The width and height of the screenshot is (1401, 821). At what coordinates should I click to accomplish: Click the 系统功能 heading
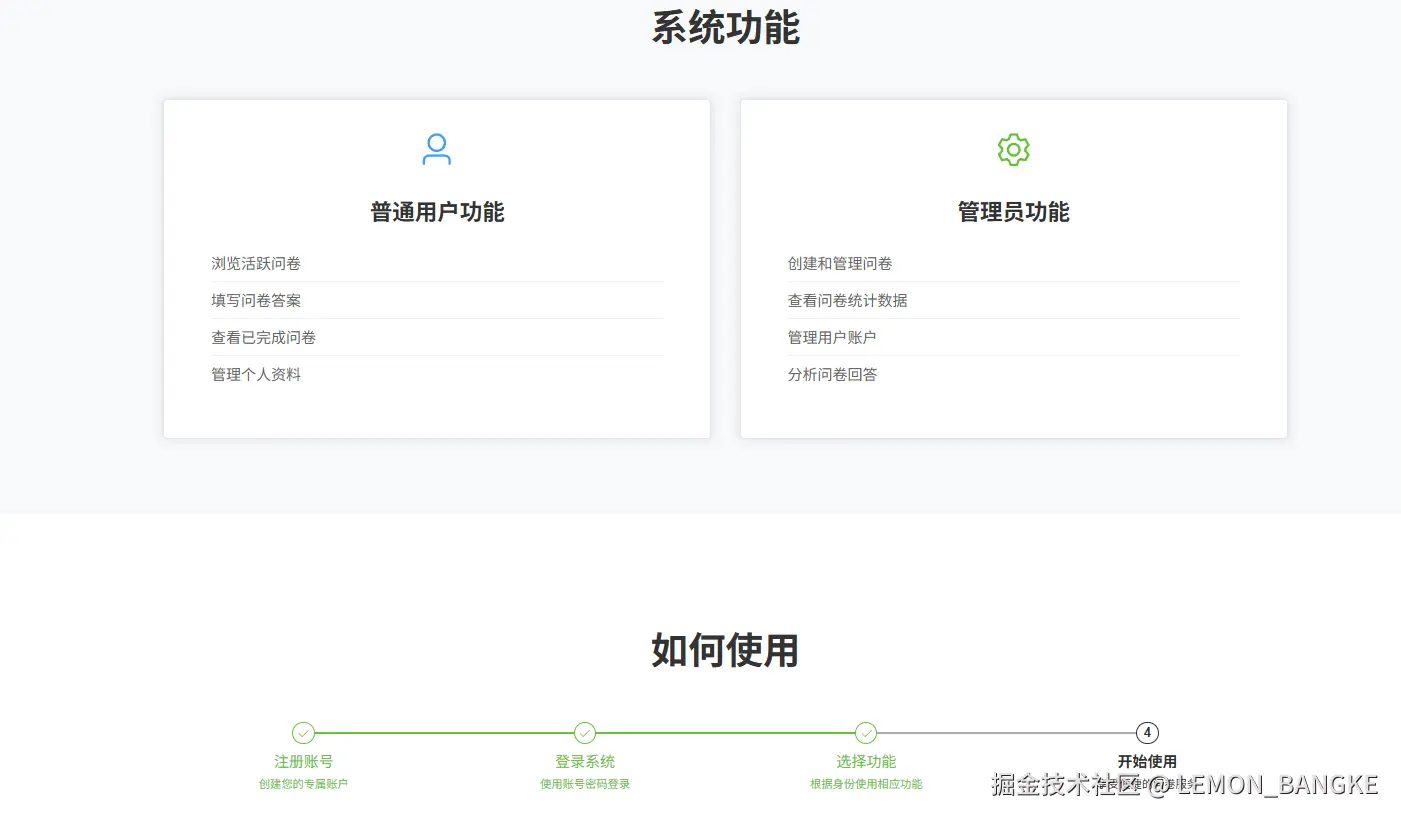click(725, 27)
